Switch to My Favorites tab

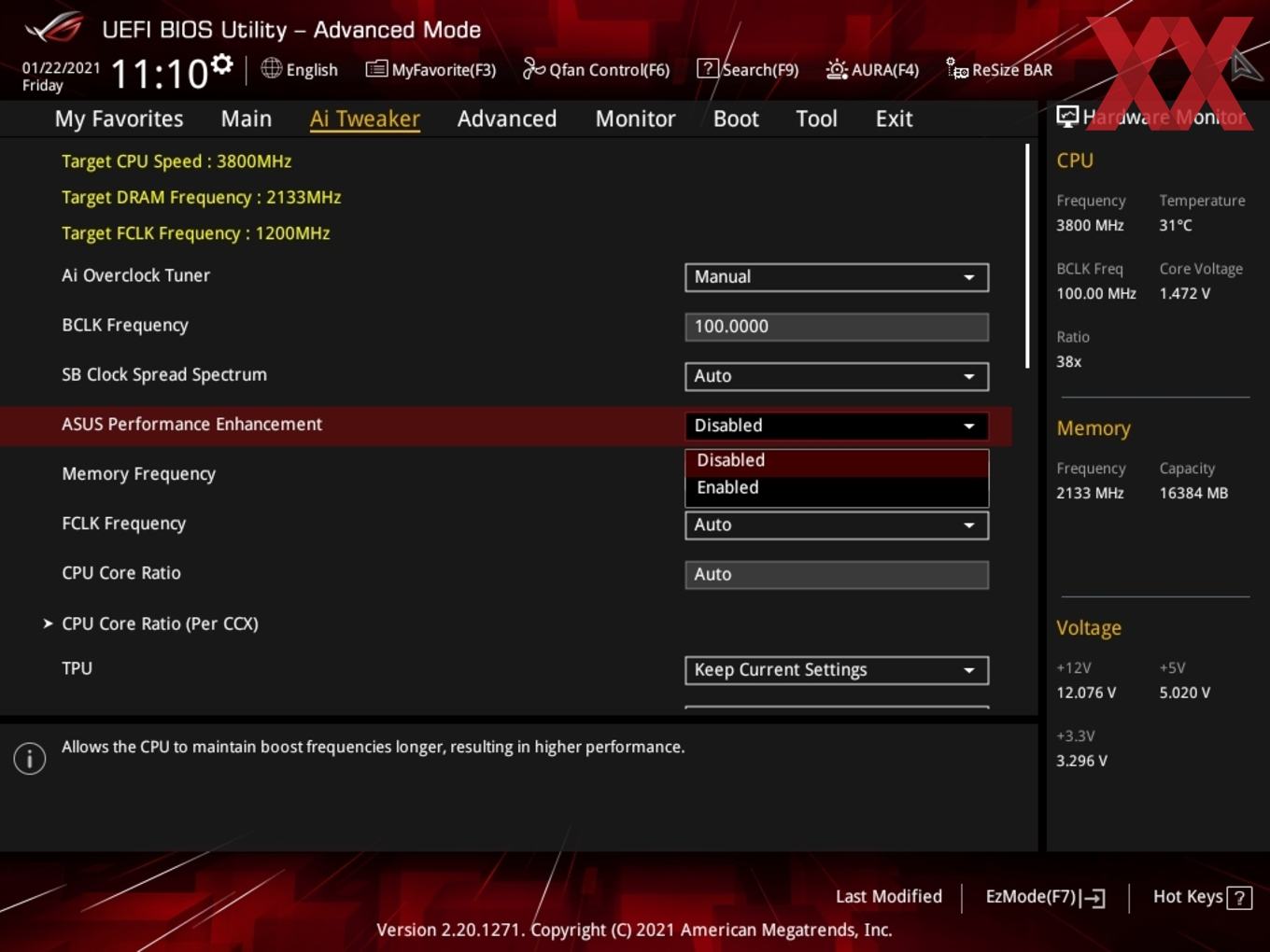click(x=119, y=119)
